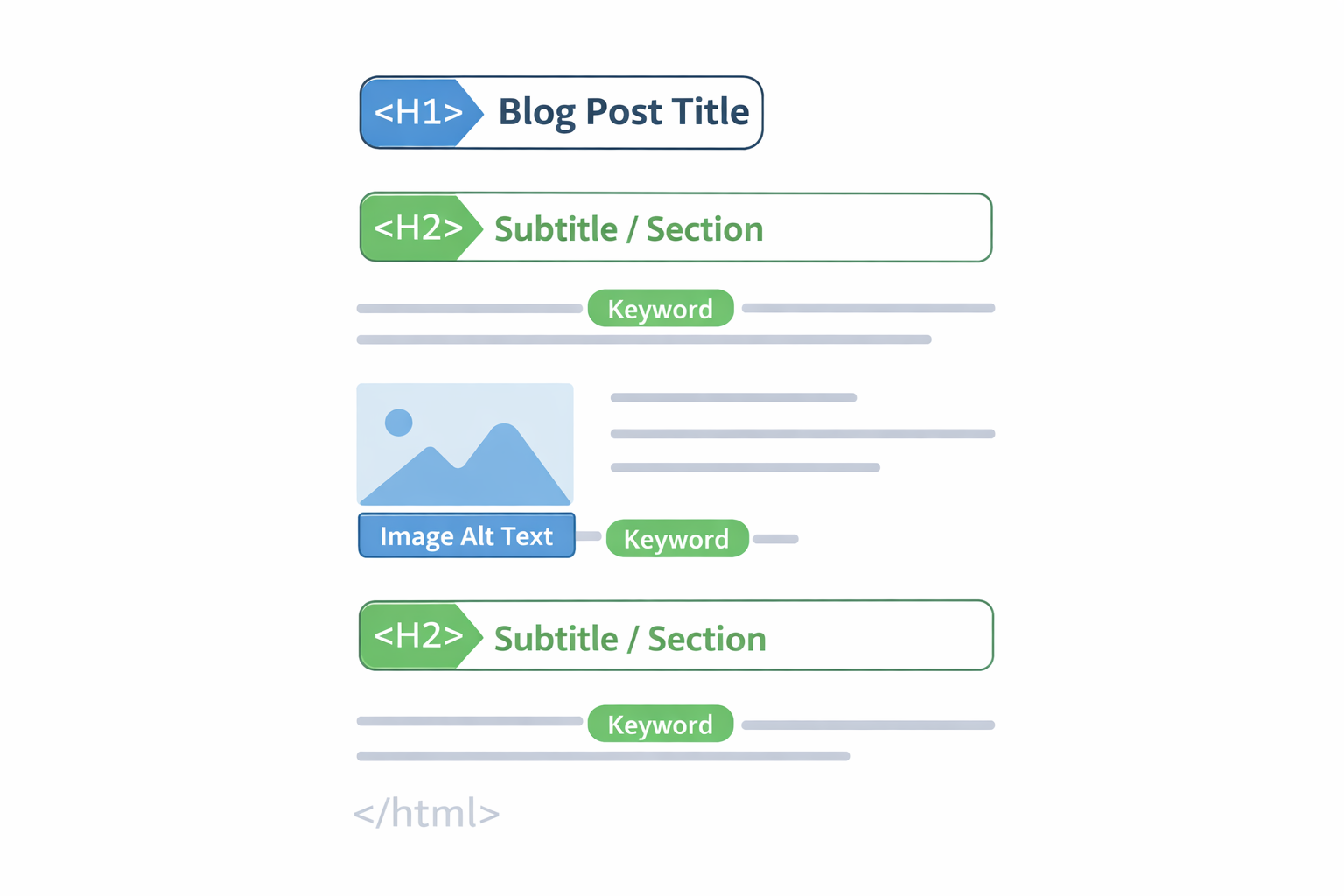The image size is (1344, 896).
Task: Select the lower "Subtitle / Section" heading text
Action: coord(629,639)
